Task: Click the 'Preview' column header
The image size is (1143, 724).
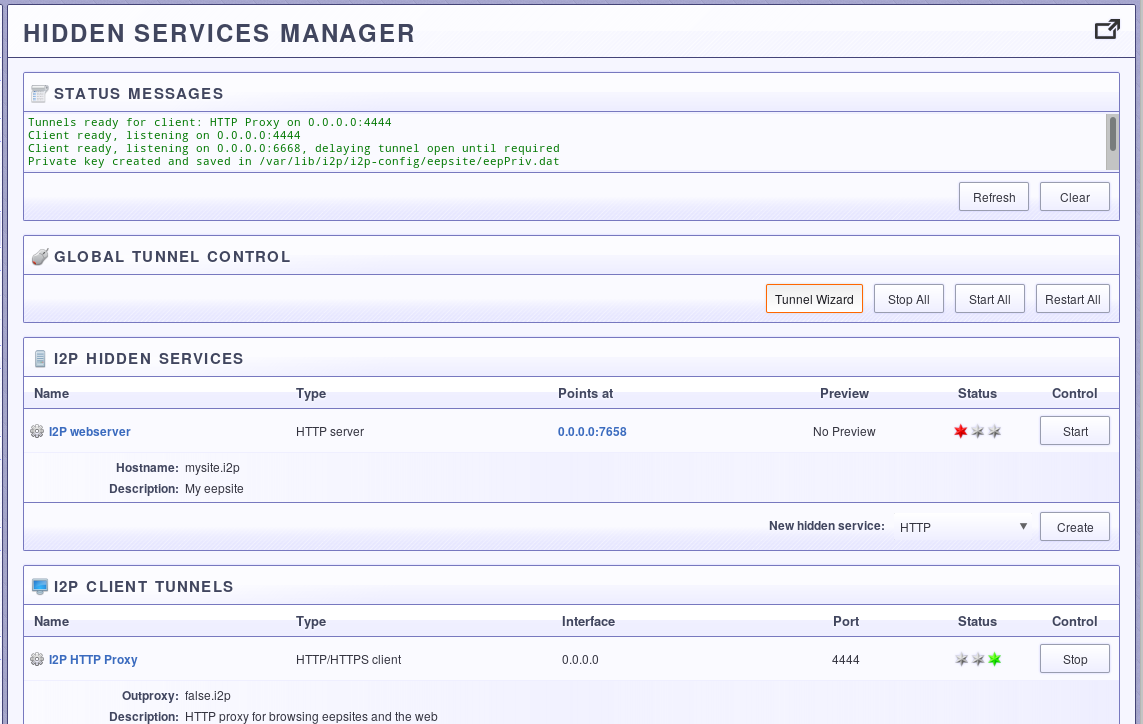Action: click(844, 394)
